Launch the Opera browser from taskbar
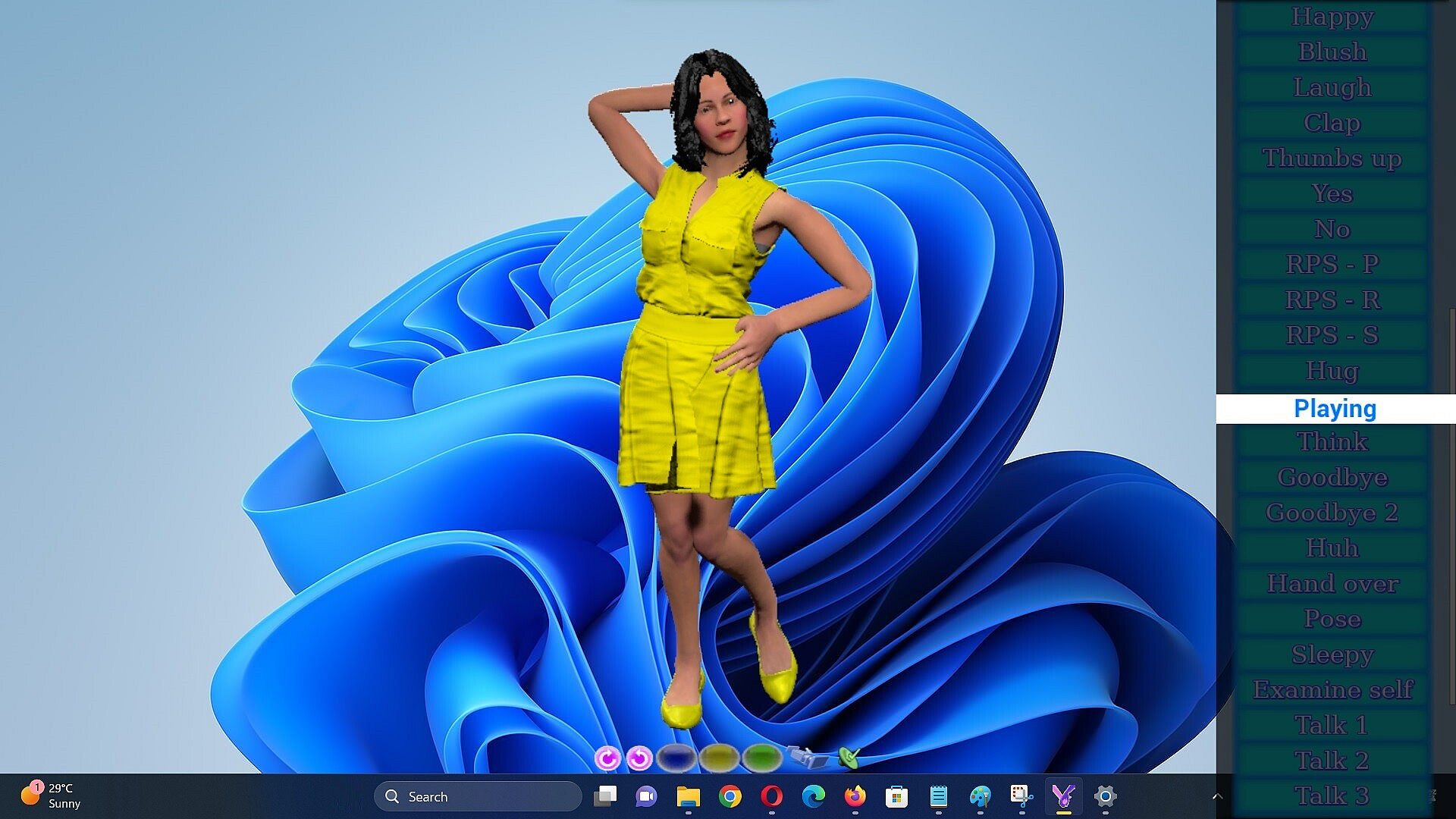1456x819 pixels. pos(771,796)
